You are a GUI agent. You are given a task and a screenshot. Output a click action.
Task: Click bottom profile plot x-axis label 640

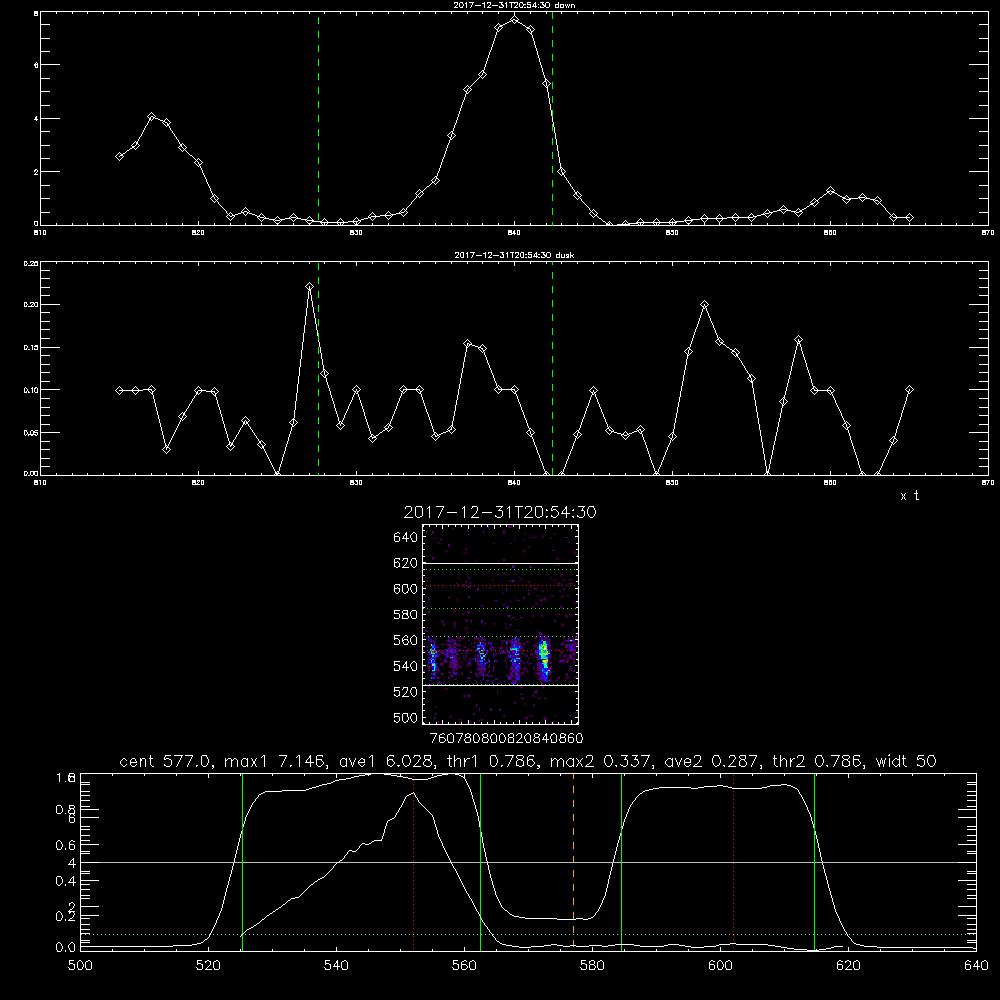976,966
